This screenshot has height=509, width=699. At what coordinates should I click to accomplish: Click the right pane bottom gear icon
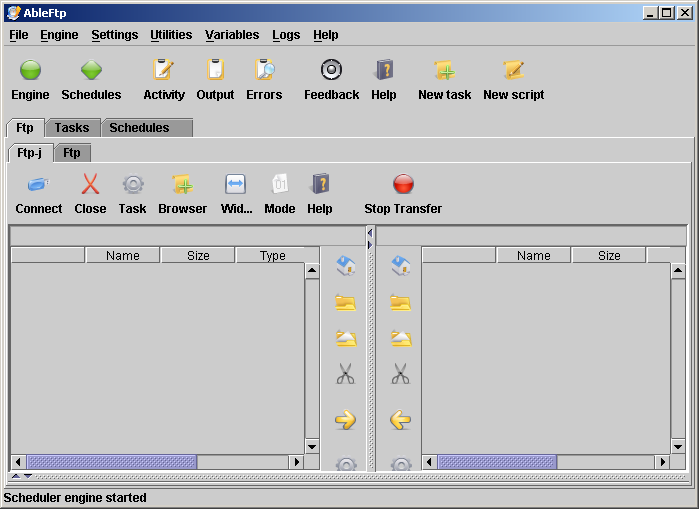coord(401,464)
